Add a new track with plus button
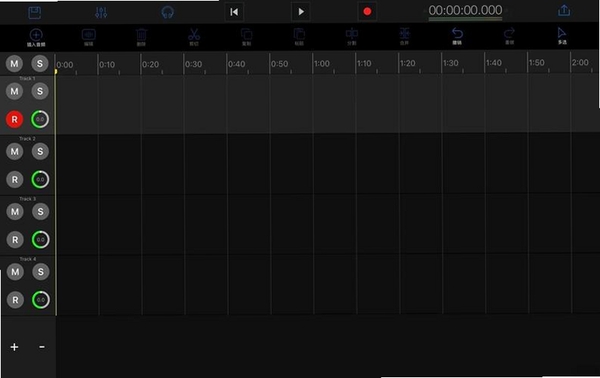Viewport: 600px width, 378px height. pos(14,347)
